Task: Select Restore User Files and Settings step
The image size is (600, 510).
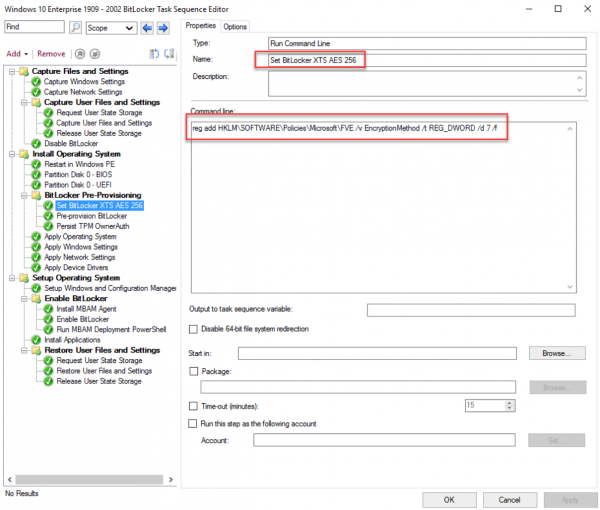Action: [x=104, y=371]
